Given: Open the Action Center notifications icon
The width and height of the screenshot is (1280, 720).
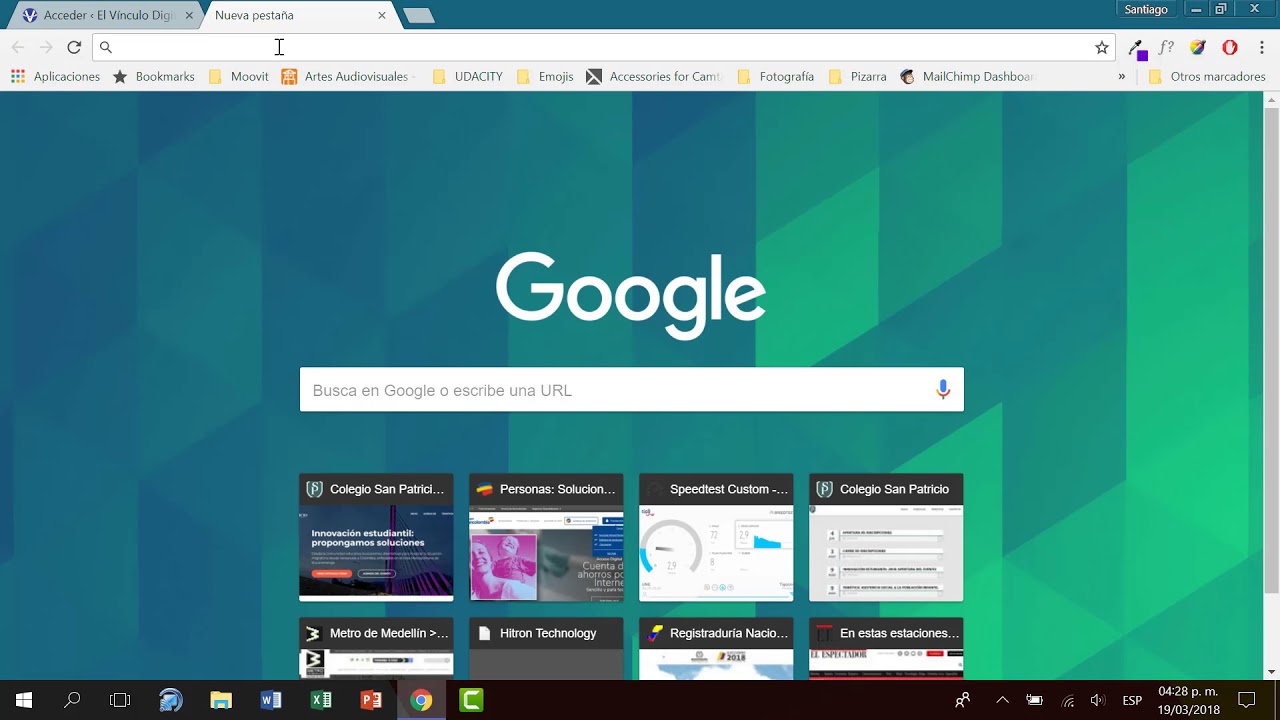Looking at the screenshot, I should [1246, 700].
